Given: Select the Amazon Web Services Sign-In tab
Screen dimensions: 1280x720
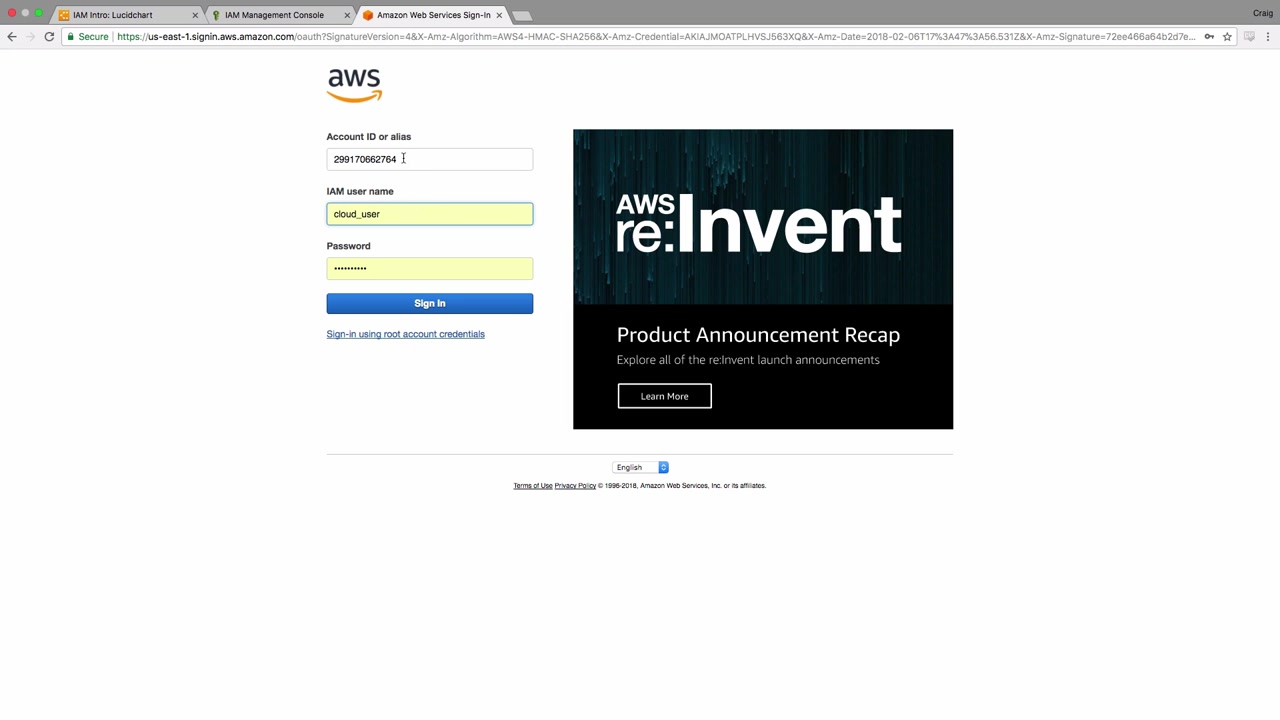Looking at the screenshot, I should coord(432,15).
